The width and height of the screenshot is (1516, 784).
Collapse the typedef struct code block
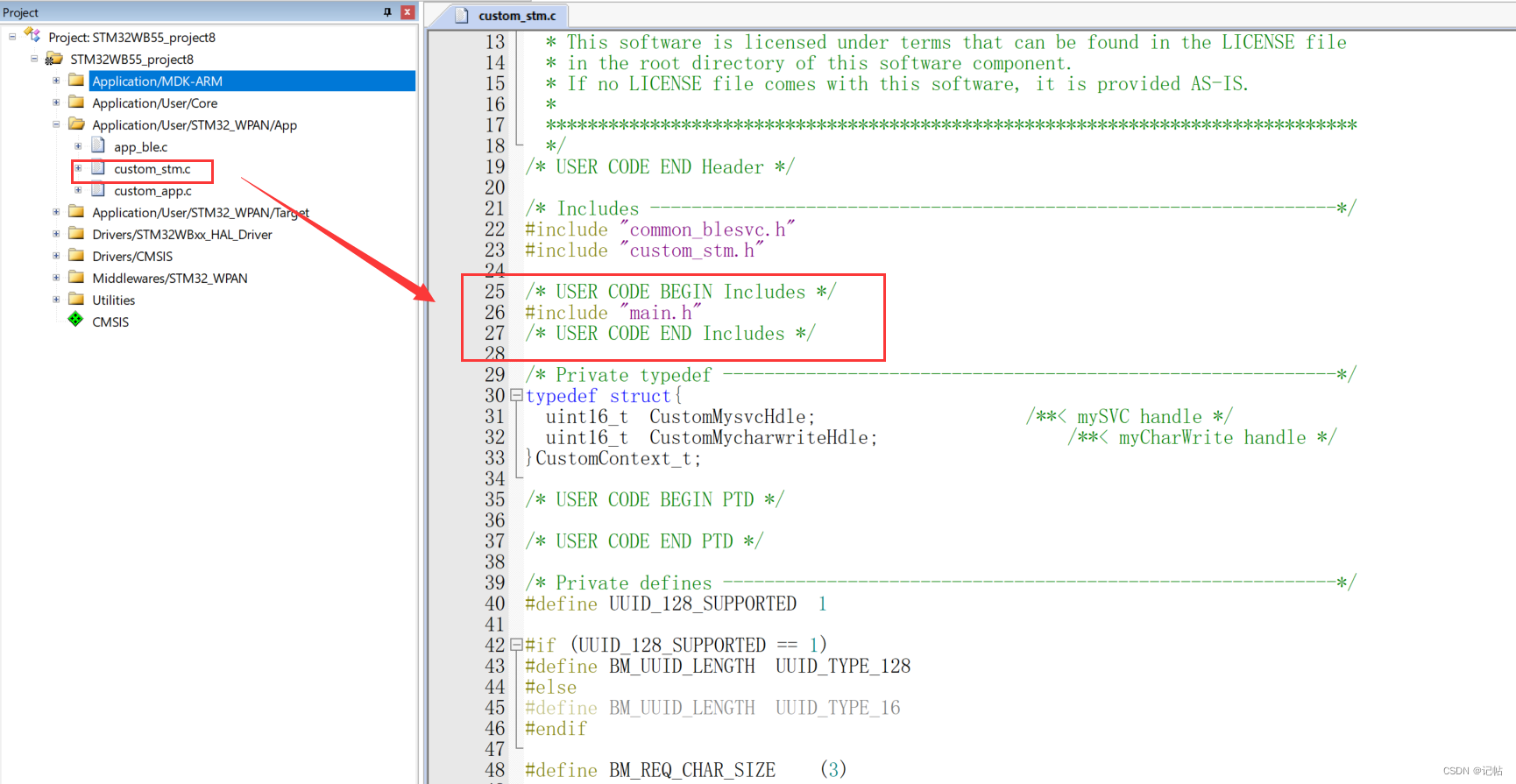pos(516,395)
